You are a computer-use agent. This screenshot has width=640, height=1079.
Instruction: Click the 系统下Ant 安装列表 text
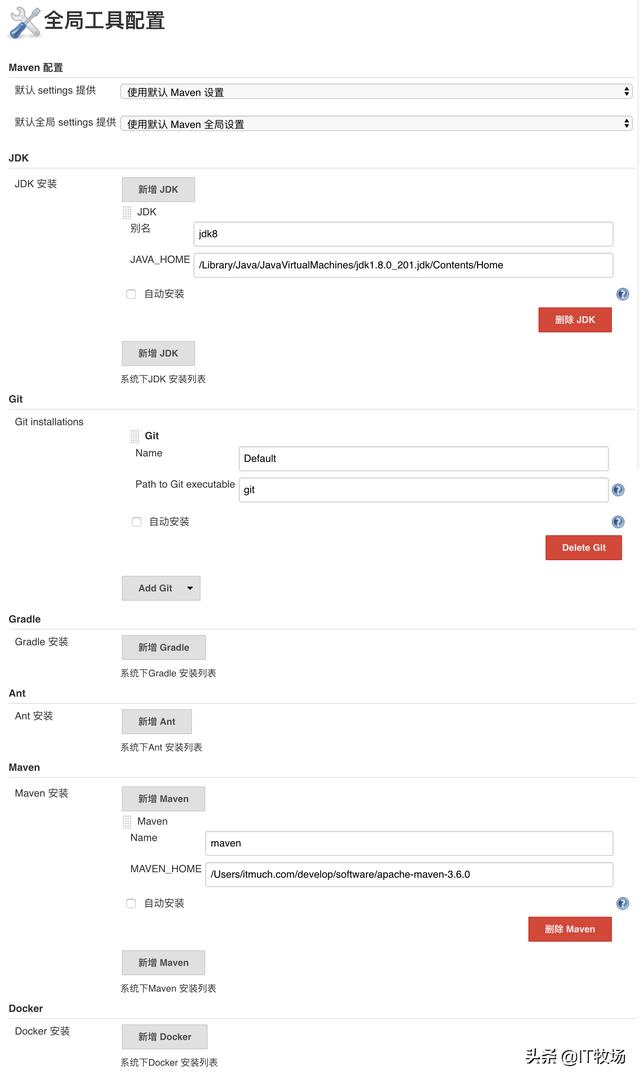pyautogui.click(x=162, y=747)
